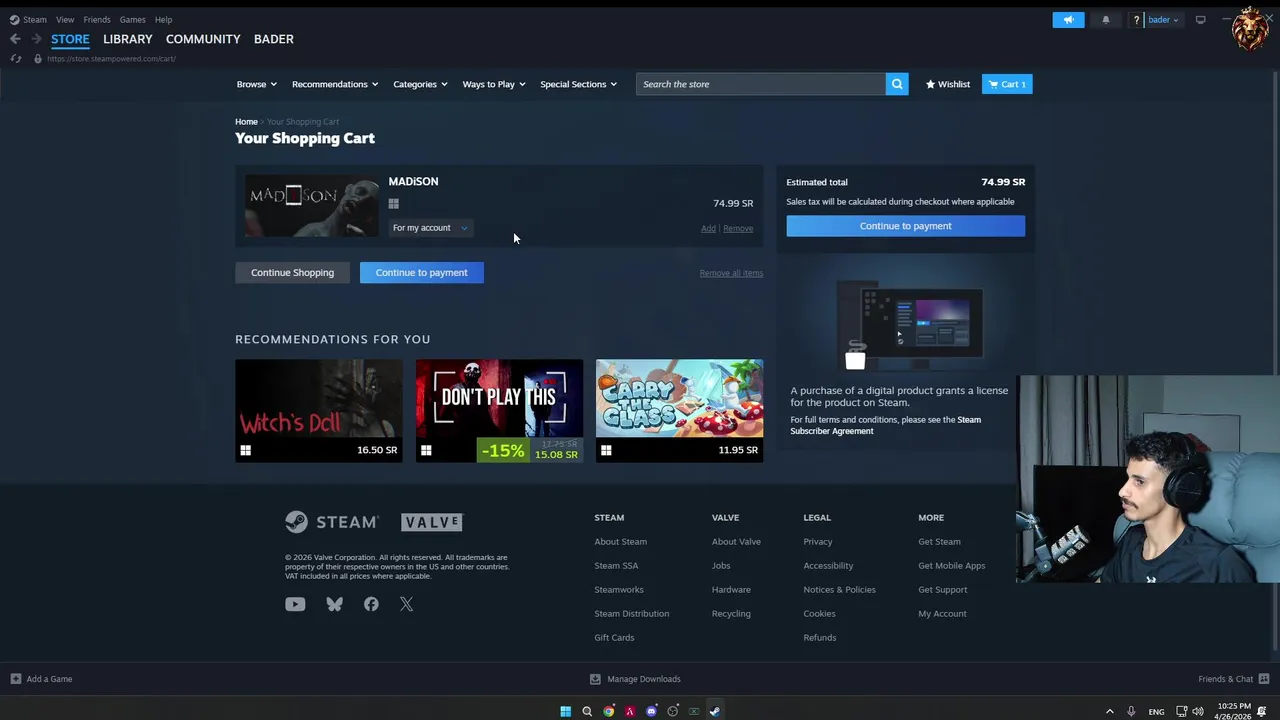
Task: Open Friends & Chat icon
Action: coord(1264,679)
